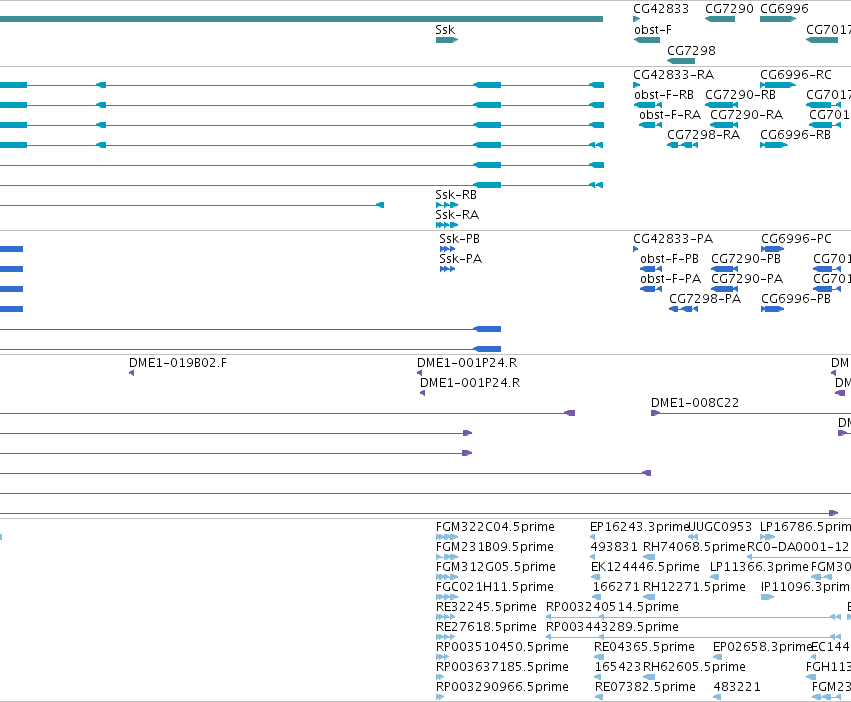The width and height of the screenshot is (851, 702).
Task: Click EST EP16243.3prime
Action: pos(639,527)
